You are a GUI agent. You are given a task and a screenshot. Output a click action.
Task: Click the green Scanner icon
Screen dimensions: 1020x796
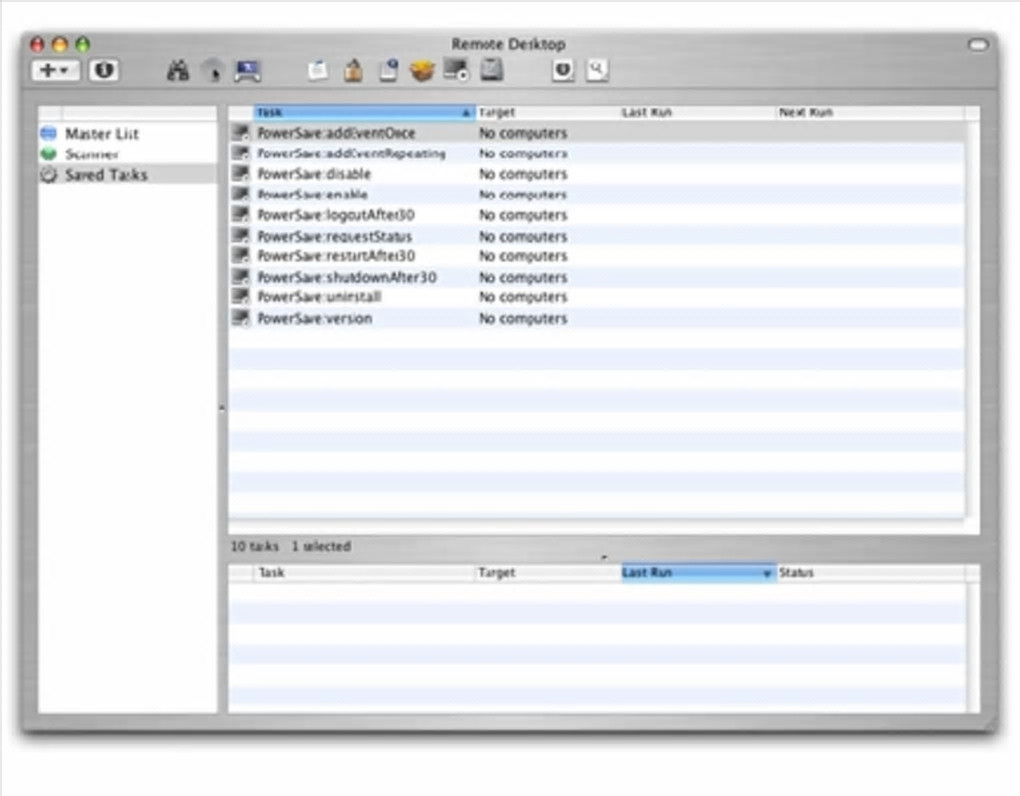(x=49, y=154)
